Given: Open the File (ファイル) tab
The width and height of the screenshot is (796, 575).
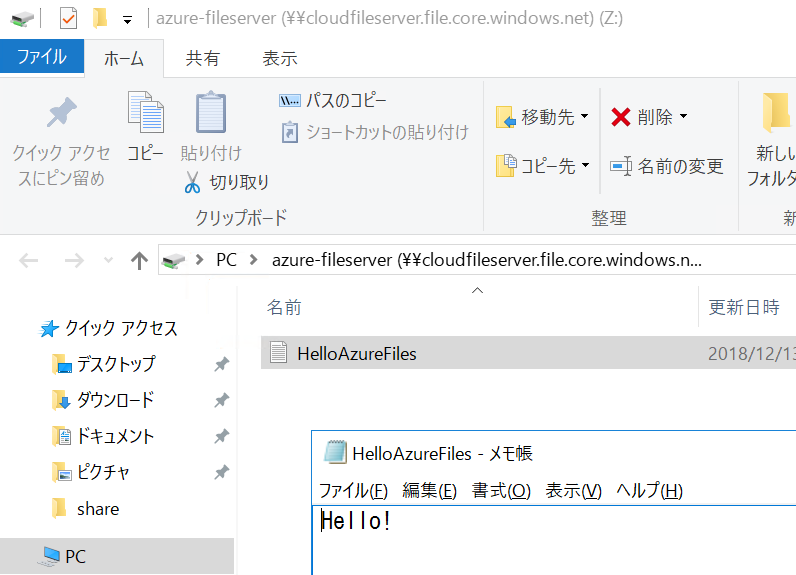Looking at the screenshot, I should (x=42, y=57).
